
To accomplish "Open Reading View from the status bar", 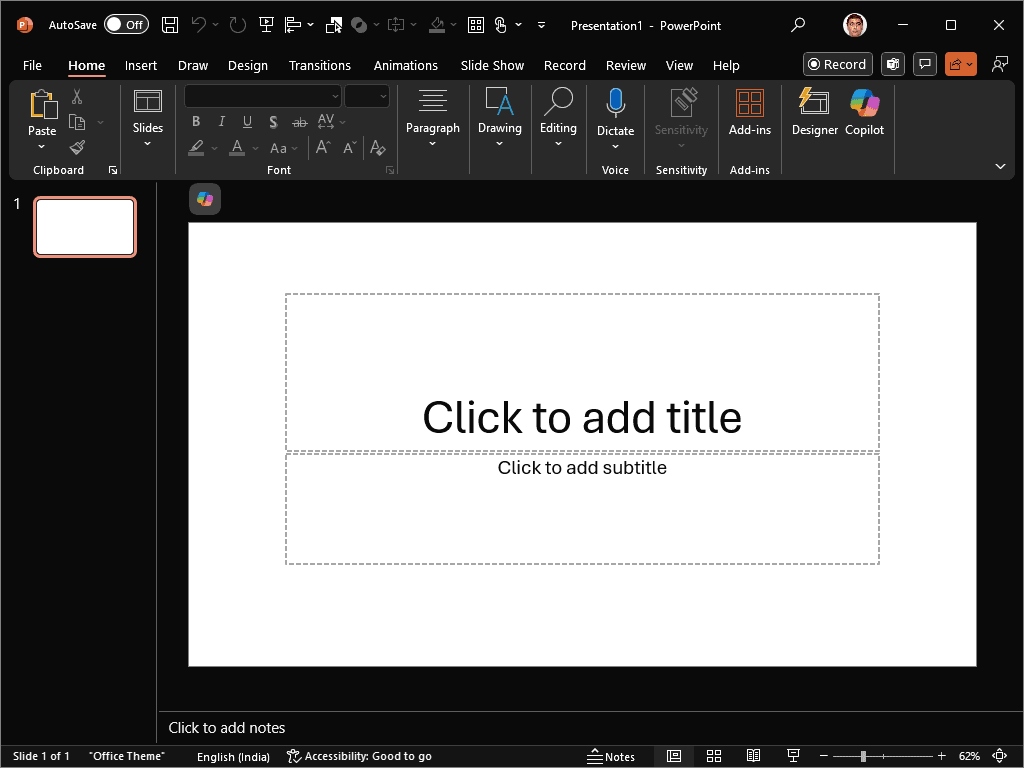I will (753, 755).
